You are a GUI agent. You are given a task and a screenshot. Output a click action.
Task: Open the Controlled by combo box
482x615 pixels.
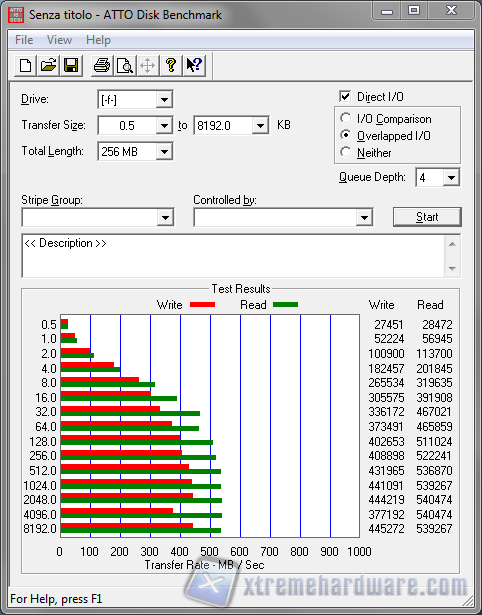(x=283, y=217)
